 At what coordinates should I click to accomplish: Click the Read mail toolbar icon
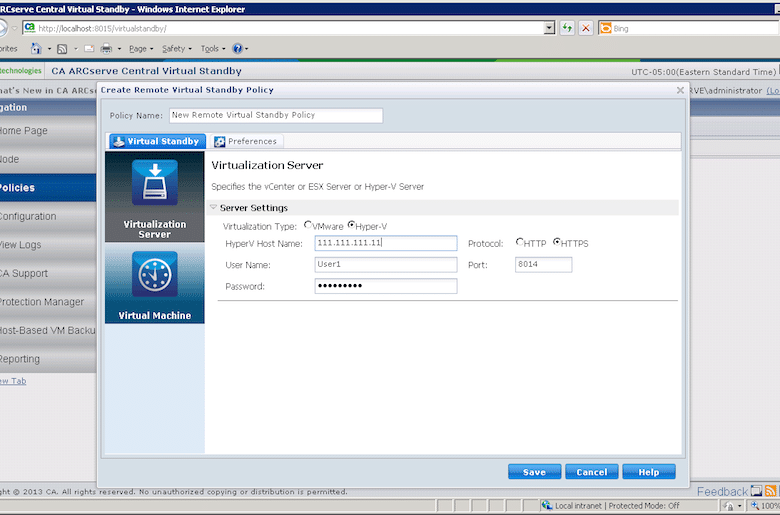(x=90, y=49)
